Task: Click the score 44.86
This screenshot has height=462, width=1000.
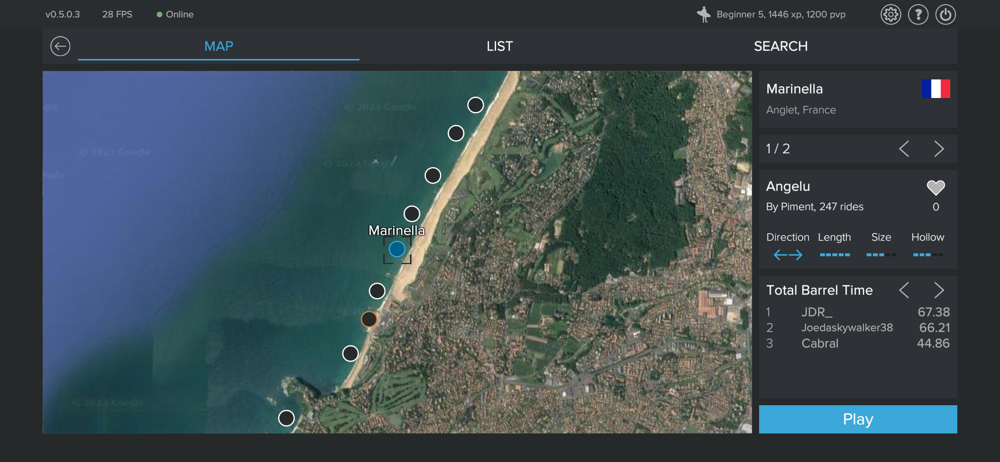Action: [x=934, y=344]
